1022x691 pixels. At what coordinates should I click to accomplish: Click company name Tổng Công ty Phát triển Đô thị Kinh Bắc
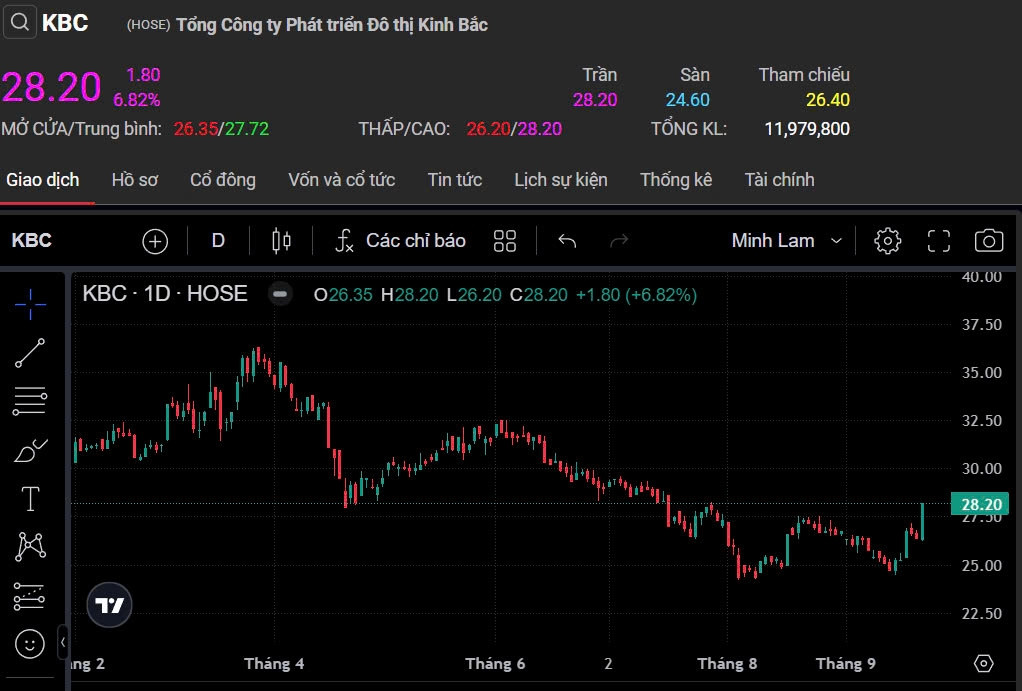coord(332,25)
